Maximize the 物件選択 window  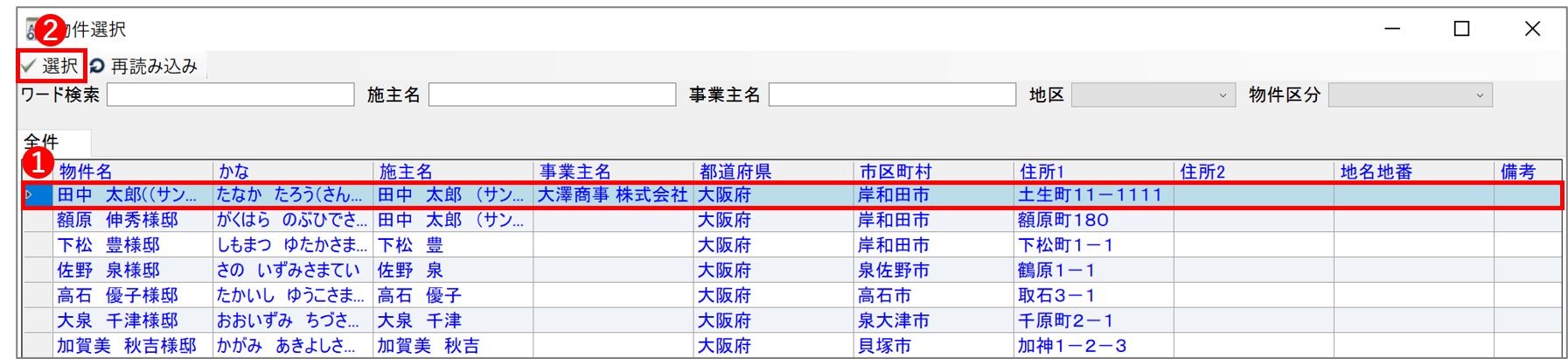click(x=1461, y=29)
